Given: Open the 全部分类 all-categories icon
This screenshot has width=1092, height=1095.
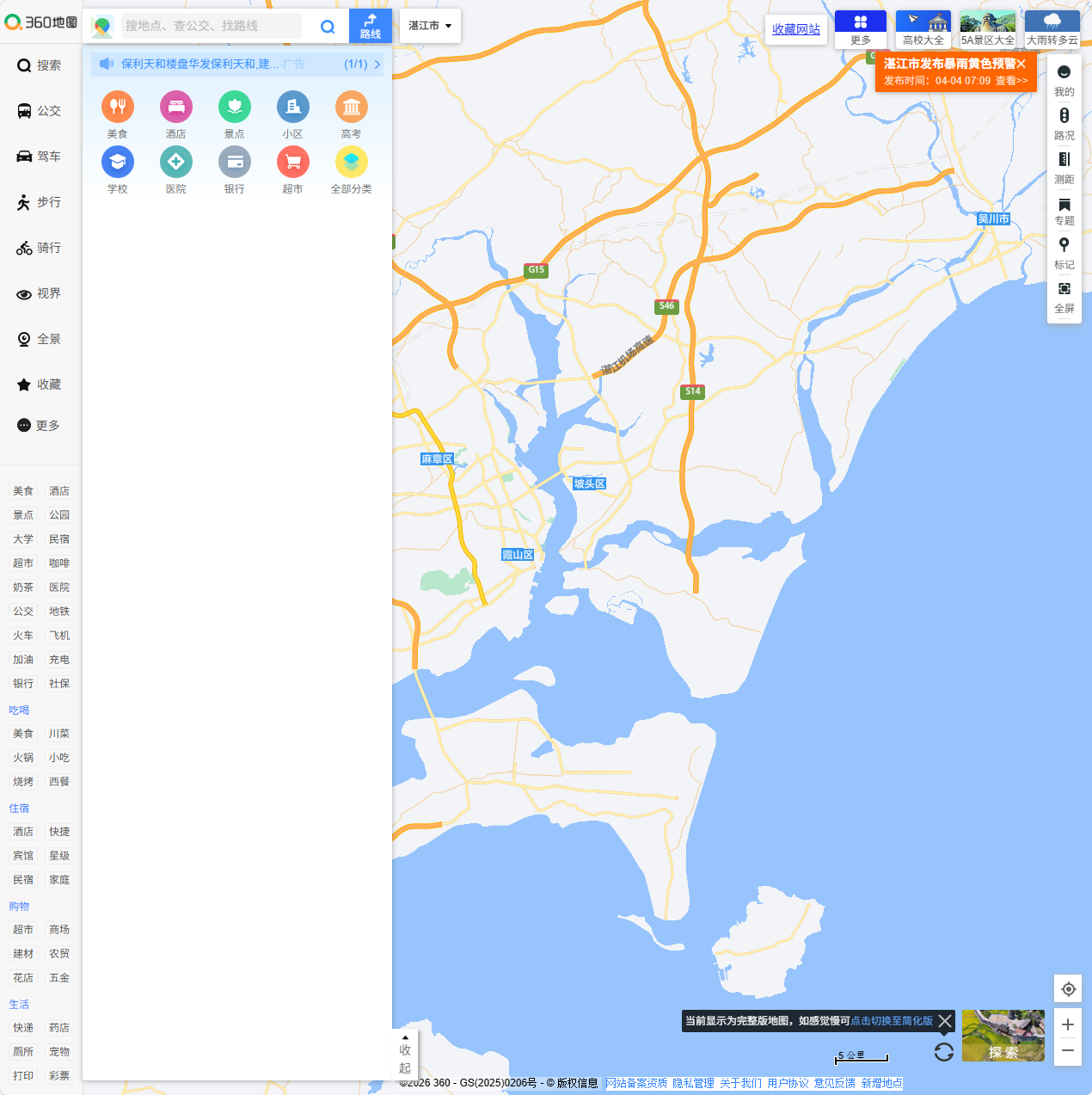Looking at the screenshot, I should tap(351, 162).
